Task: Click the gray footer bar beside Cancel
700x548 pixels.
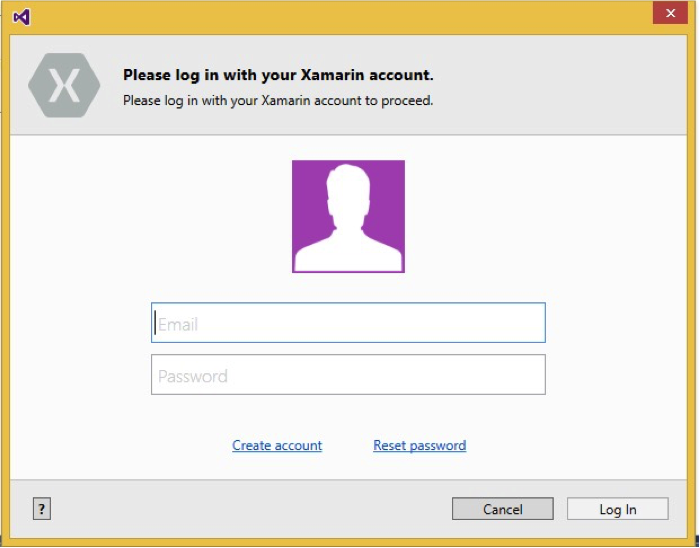Action: coord(250,509)
